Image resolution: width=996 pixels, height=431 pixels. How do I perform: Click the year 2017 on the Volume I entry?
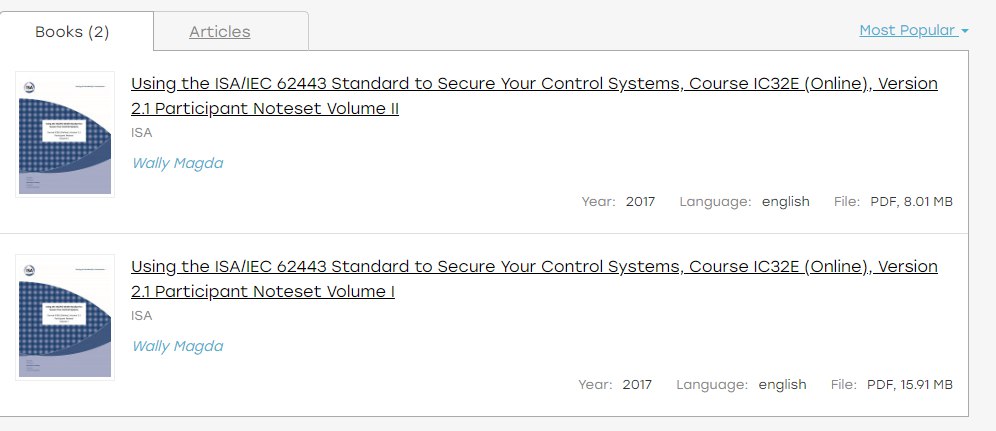pos(637,385)
